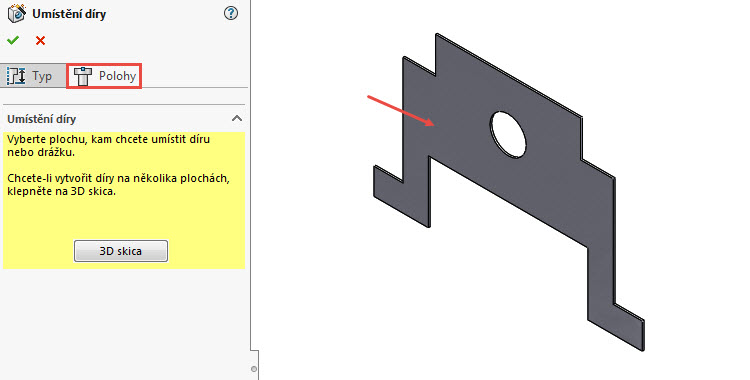750x380 pixels.
Task: Switch to the Polohy tab
Action: (104, 76)
